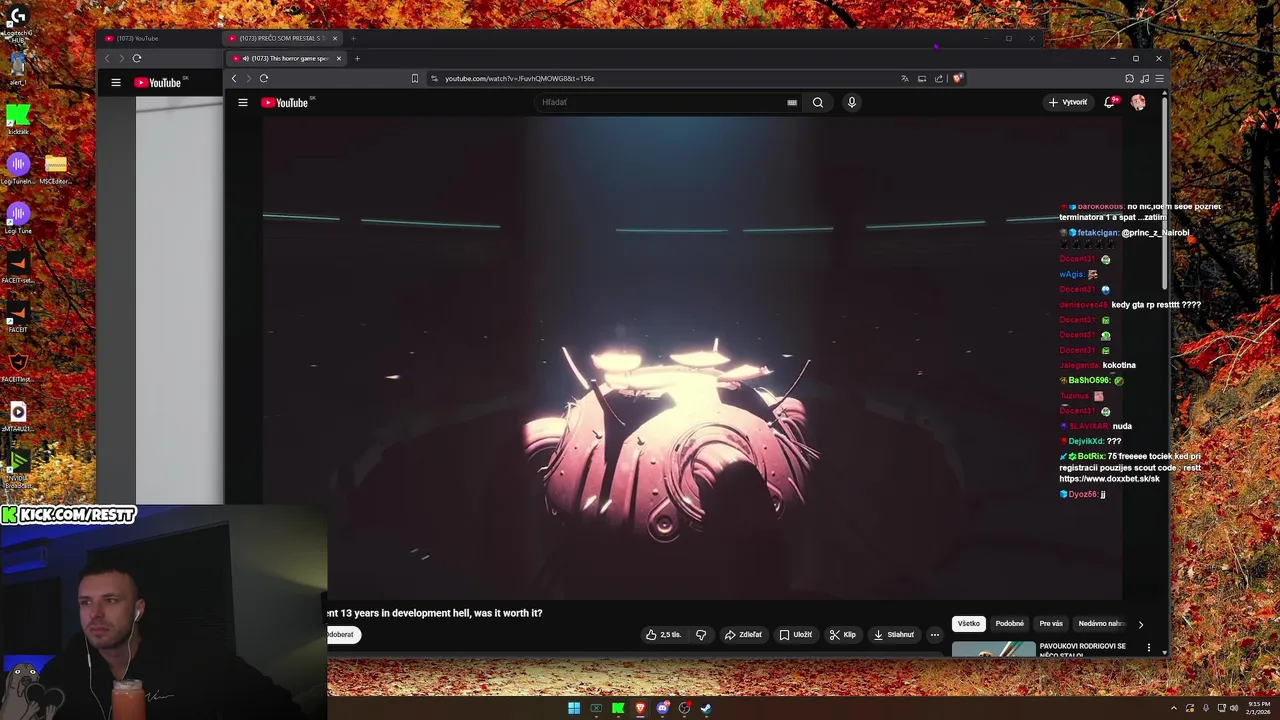Click the taskbar clock showing 9:15 PM
Screen dimensions: 1280x720
[1257, 708]
